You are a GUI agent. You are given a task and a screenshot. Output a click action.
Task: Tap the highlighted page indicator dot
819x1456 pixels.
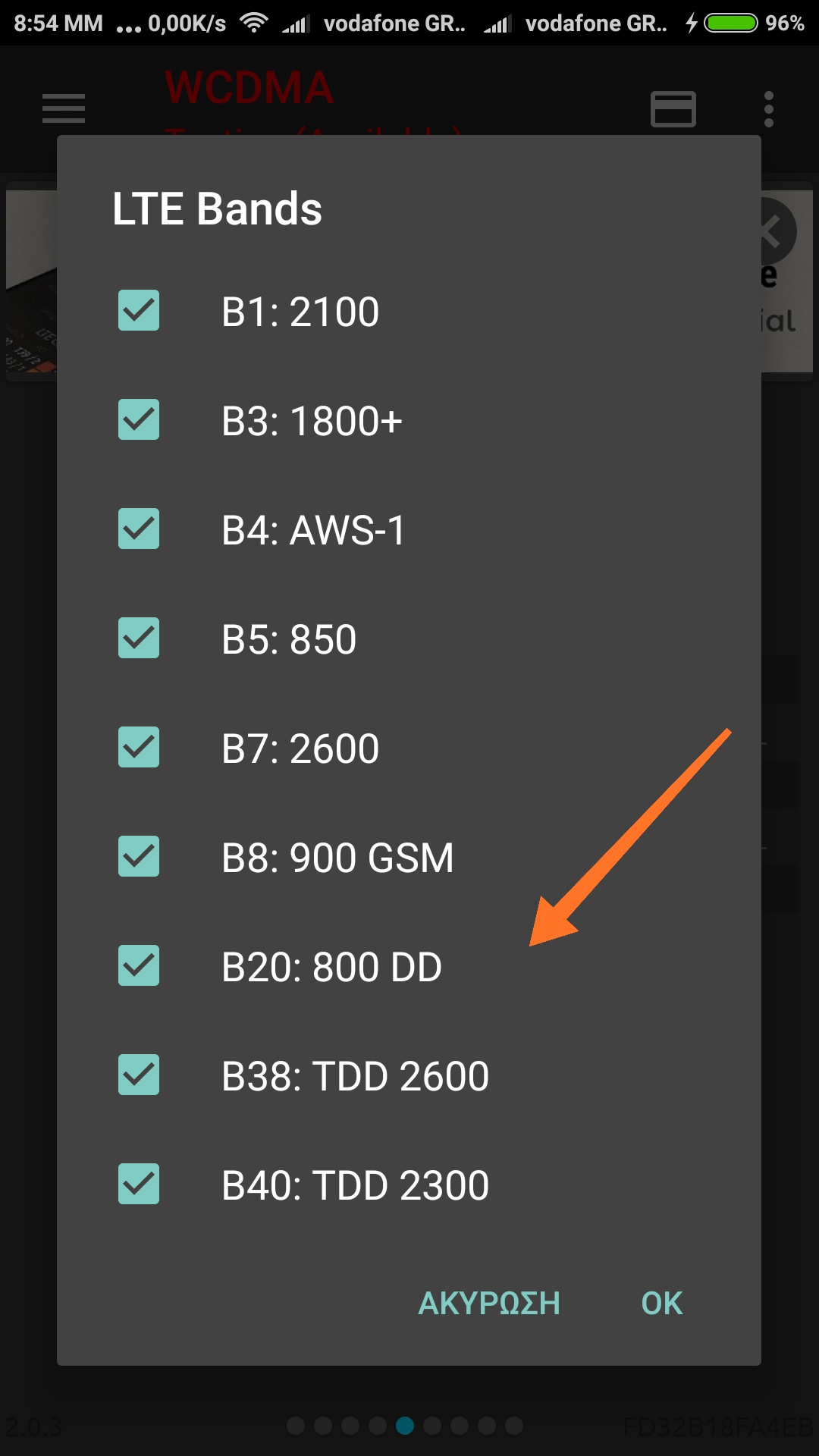tap(405, 1426)
